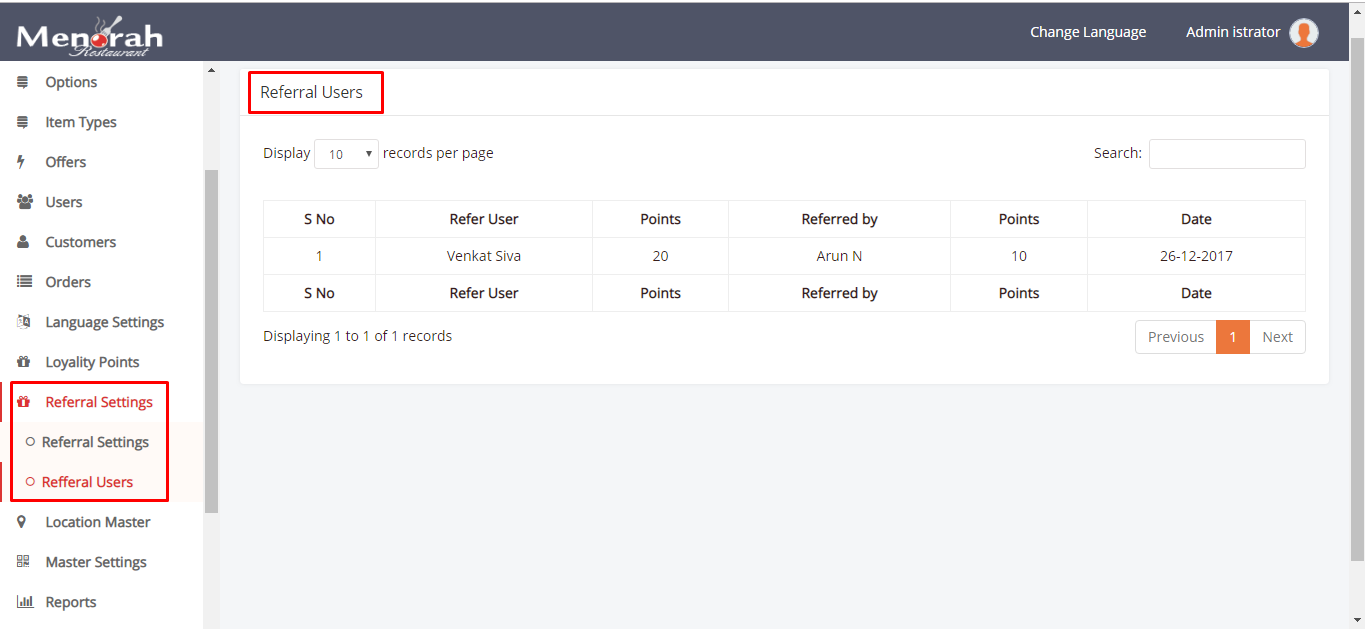Image resolution: width=1365 pixels, height=629 pixels.
Task: Click the admin profile avatar picture
Action: [x=1303, y=32]
